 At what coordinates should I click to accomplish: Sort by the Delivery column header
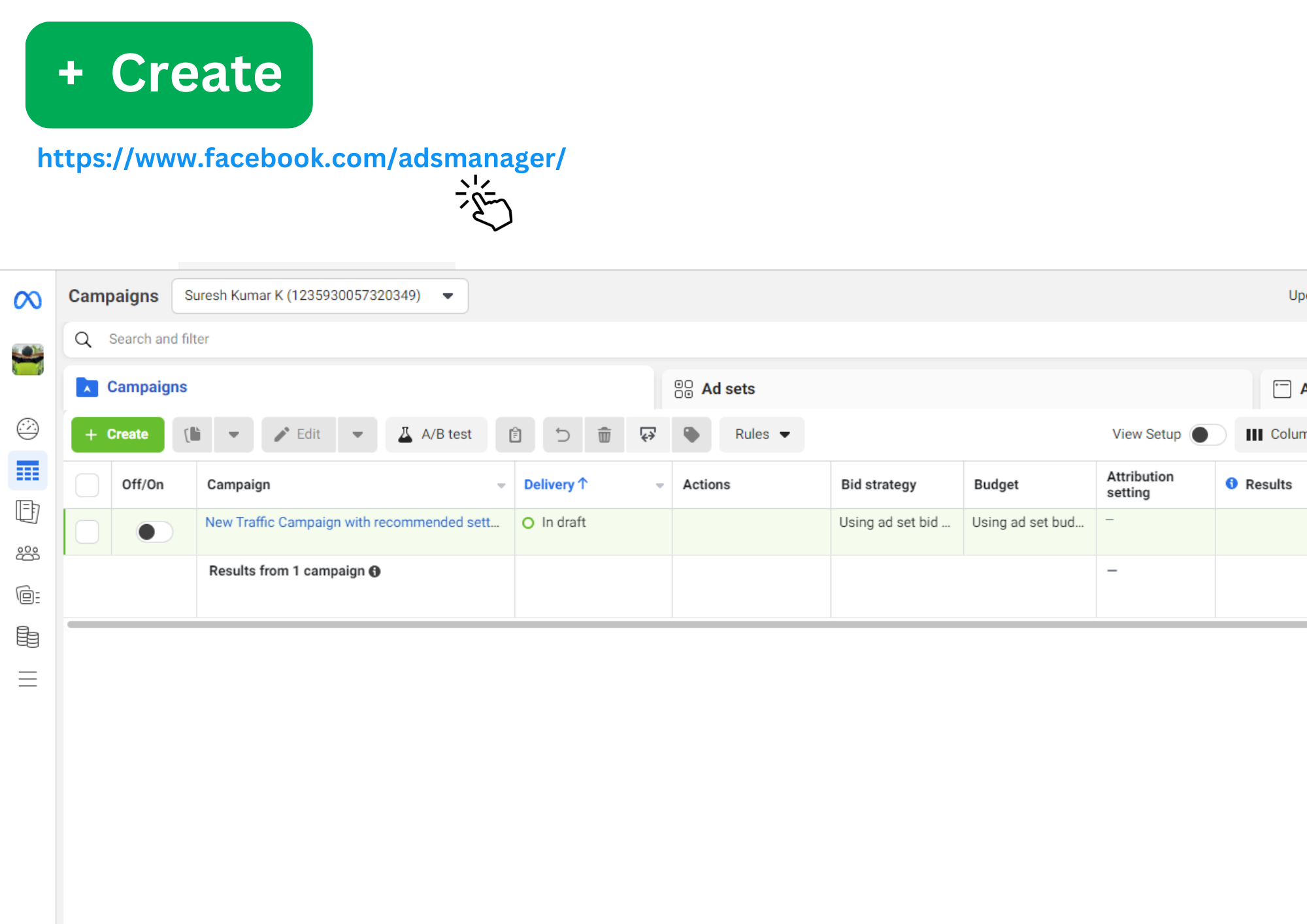click(556, 484)
